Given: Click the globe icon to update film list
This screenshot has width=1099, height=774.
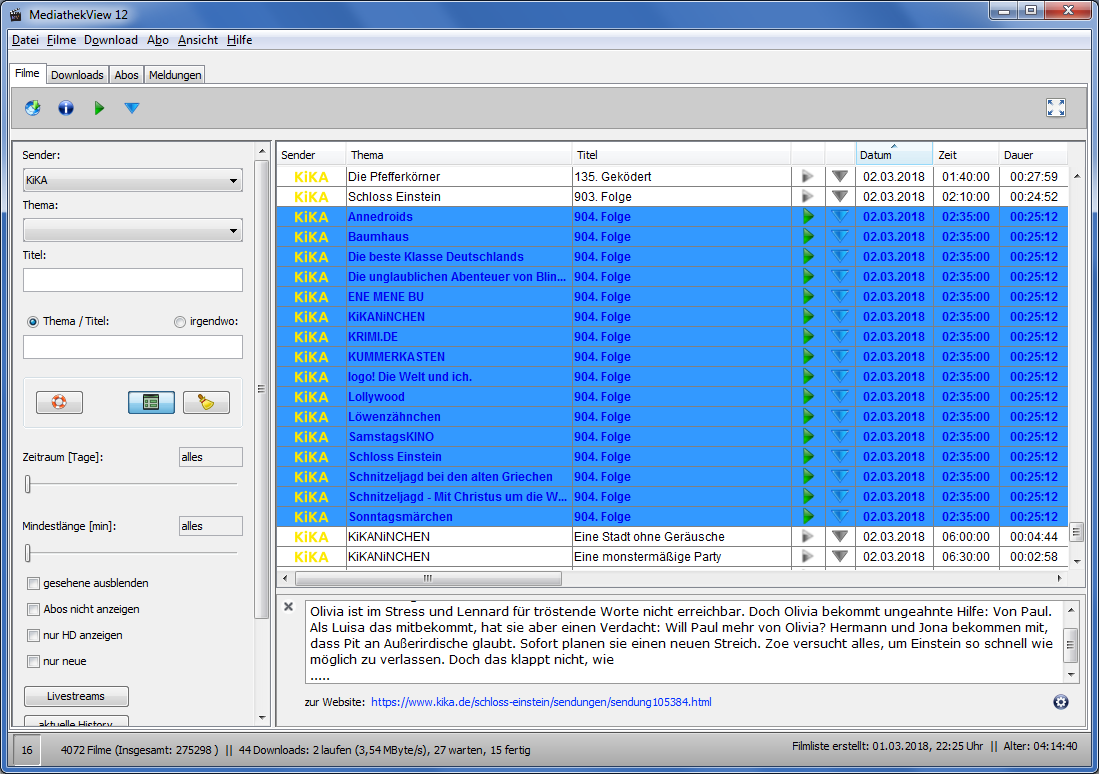Looking at the screenshot, I should click(x=33, y=108).
